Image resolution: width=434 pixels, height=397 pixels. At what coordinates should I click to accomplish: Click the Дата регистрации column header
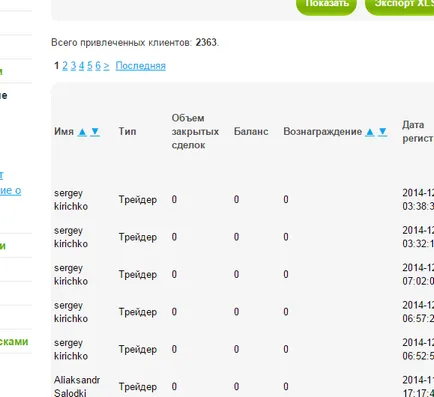(418, 132)
